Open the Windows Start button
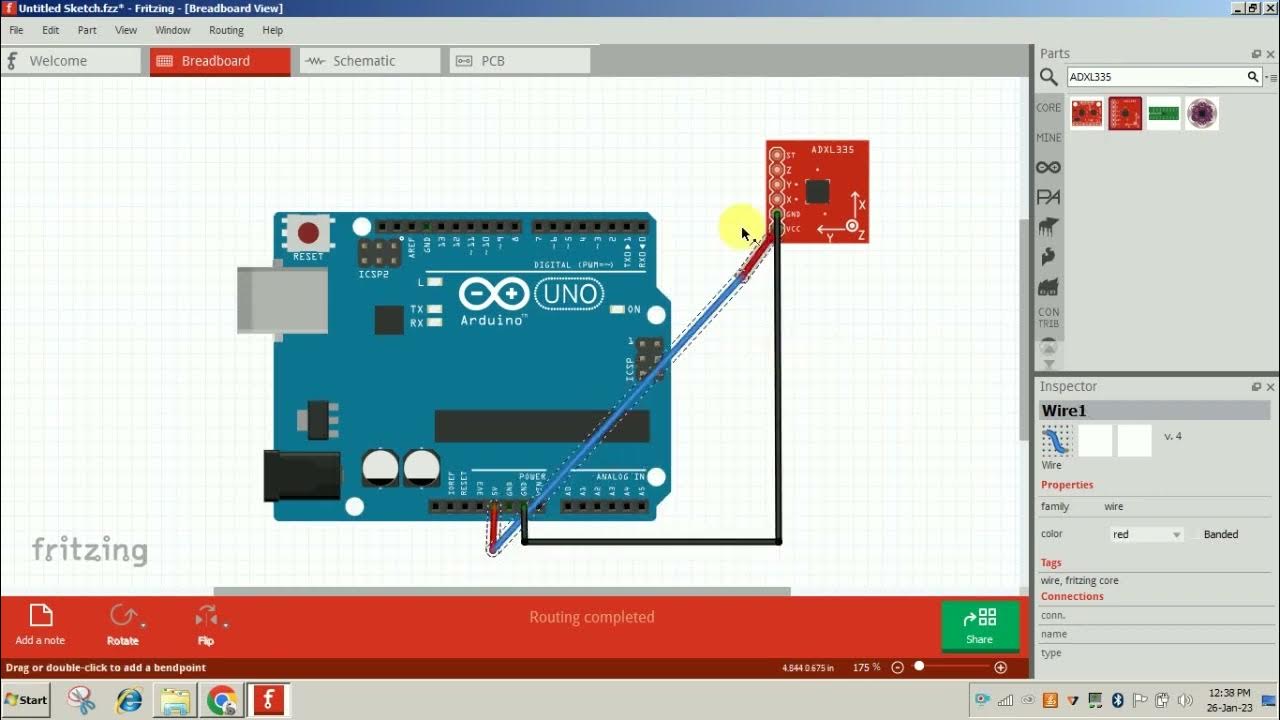 26,700
